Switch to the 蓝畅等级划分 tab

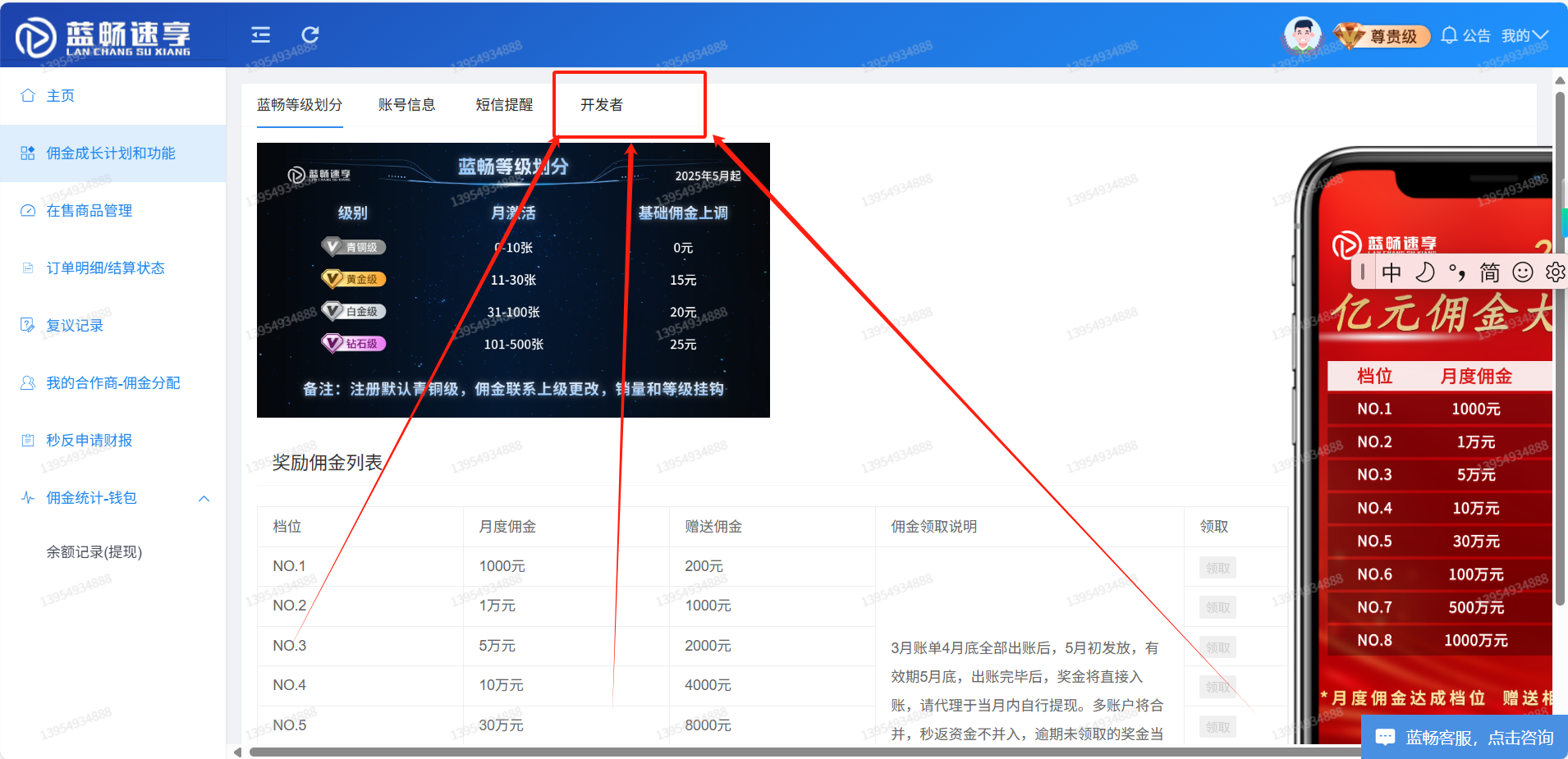pyautogui.click(x=300, y=105)
